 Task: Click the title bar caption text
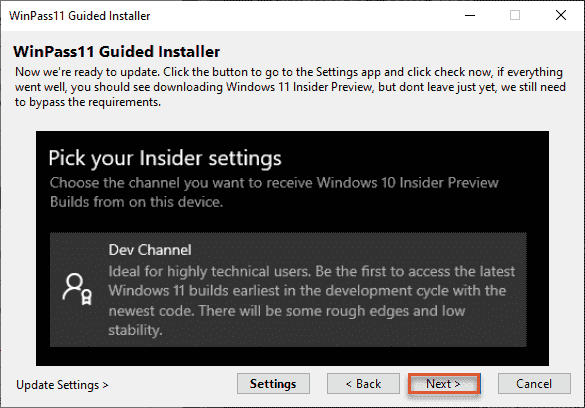point(79,16)
